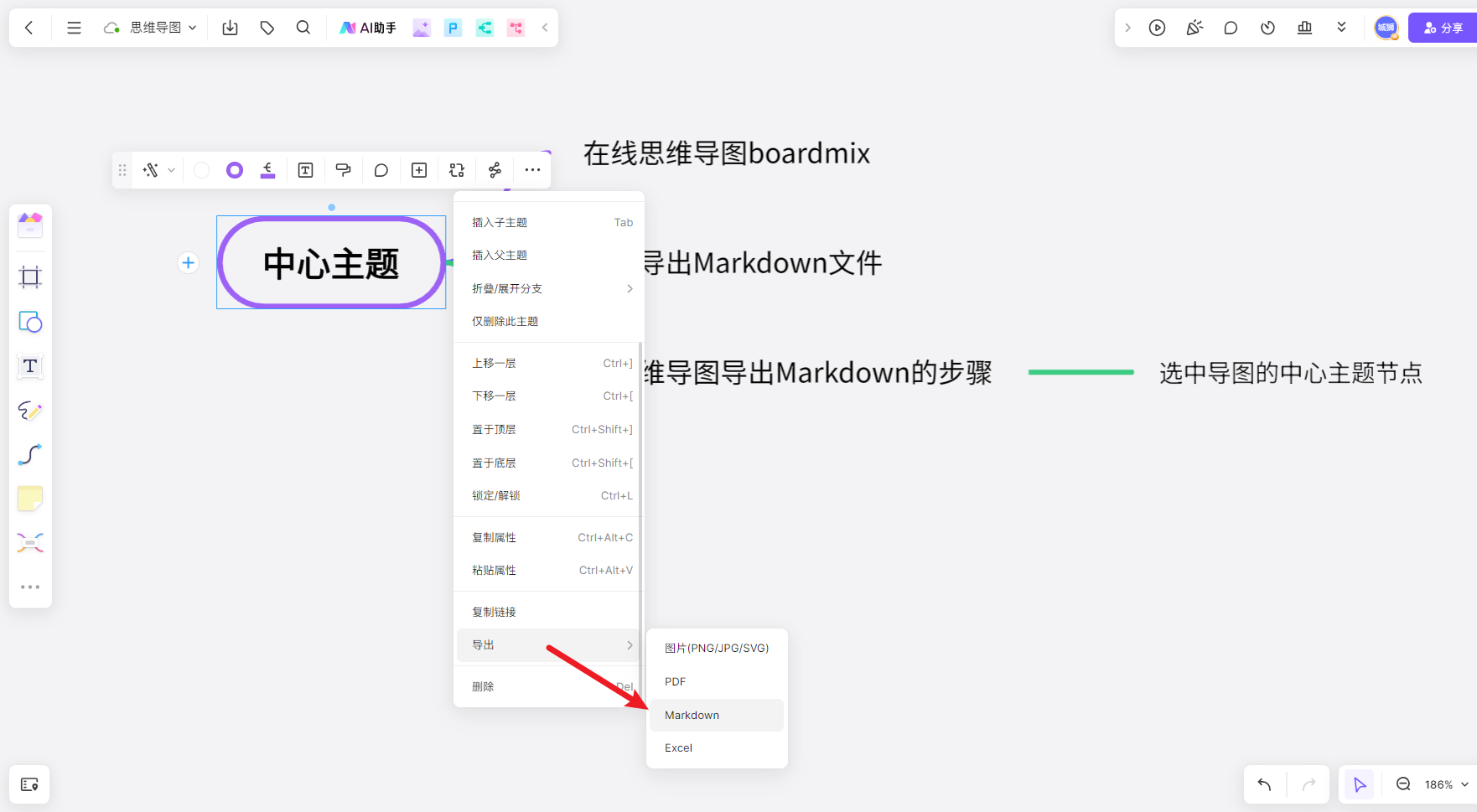Expand 折叠/展开分支 submenu

click(549, 288)
